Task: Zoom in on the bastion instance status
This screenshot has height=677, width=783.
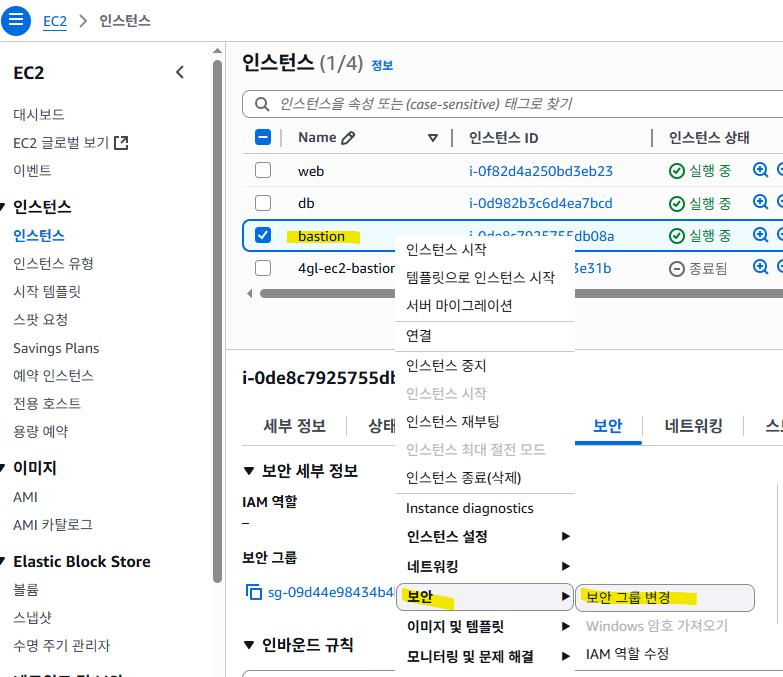Action: (x=760, y=234)
